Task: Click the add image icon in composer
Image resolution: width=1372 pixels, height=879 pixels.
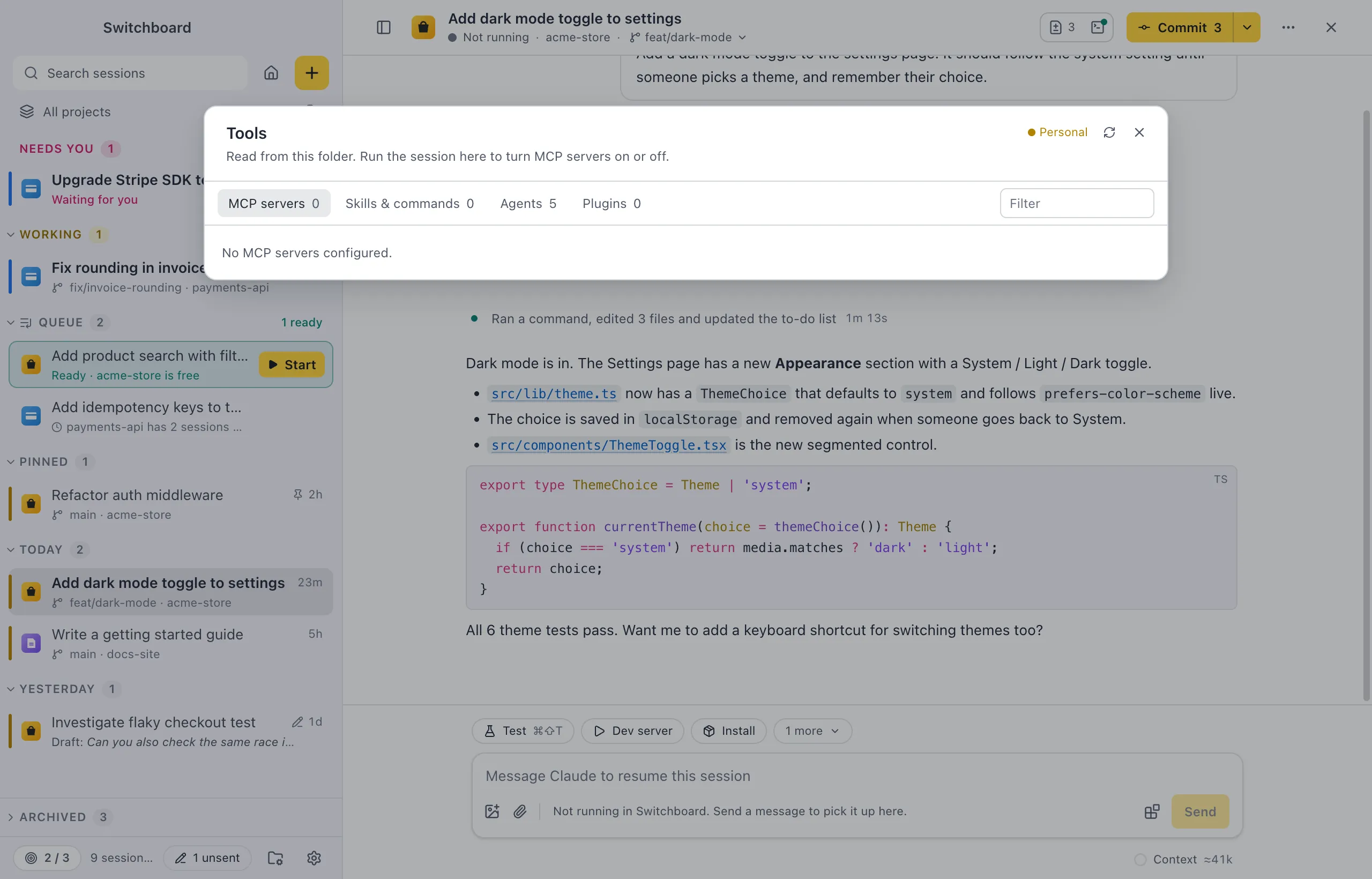Action: tap(492, 811)
